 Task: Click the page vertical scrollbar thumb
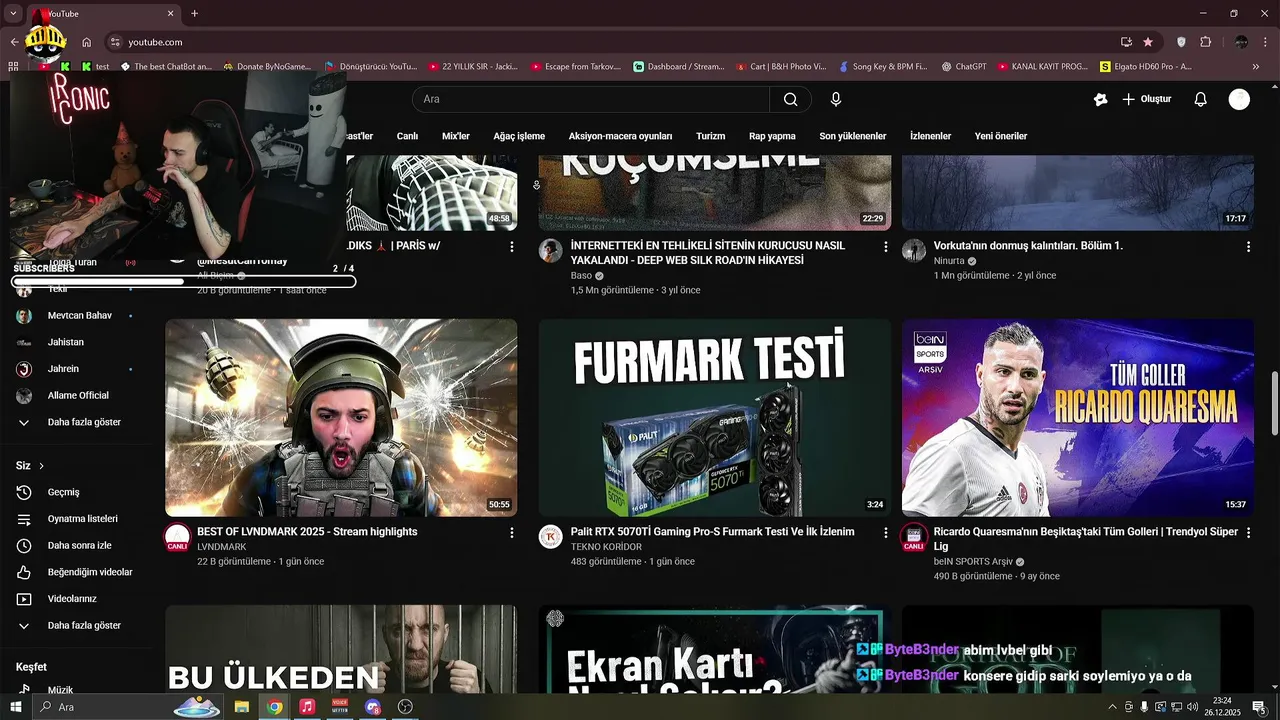(x=1274, y=403)
